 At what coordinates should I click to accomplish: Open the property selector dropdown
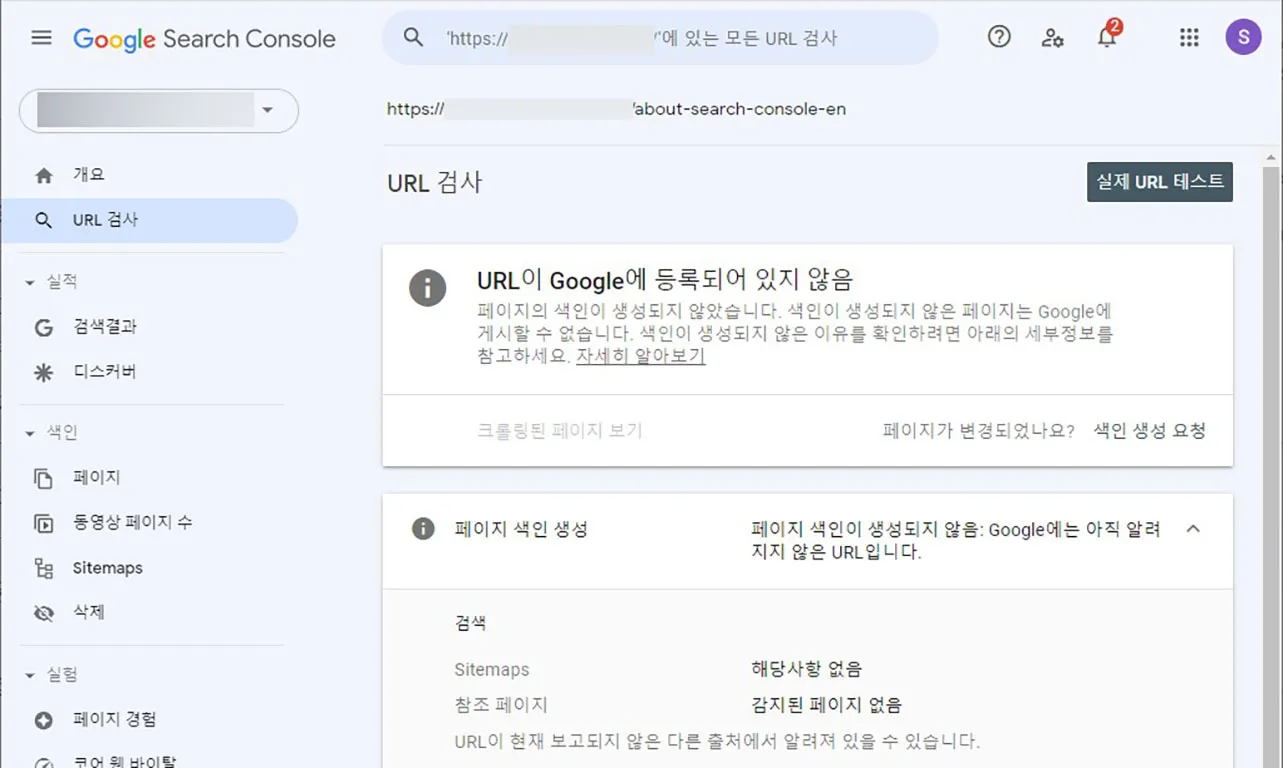159,111
